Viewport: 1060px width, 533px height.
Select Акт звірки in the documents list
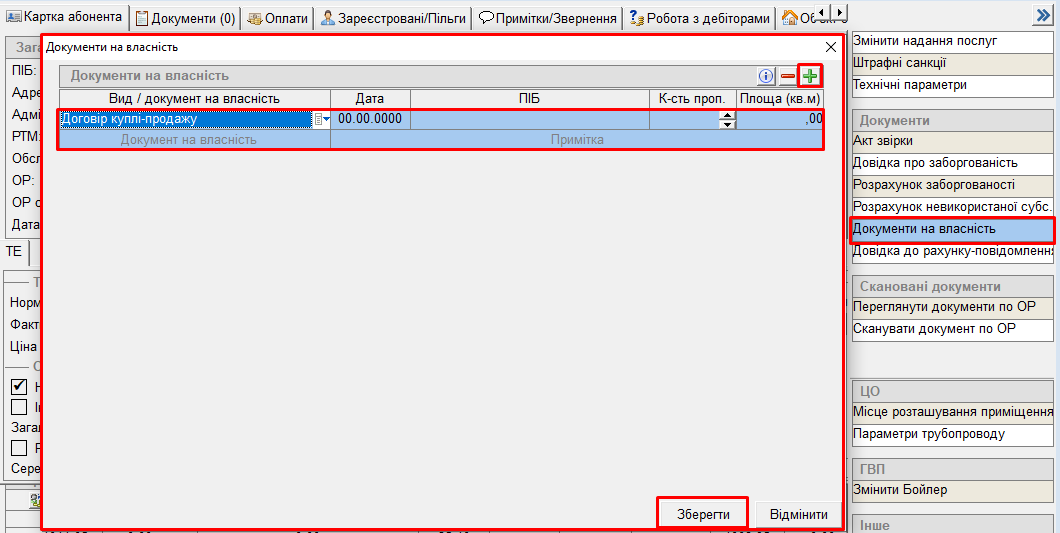pyautogui.click(x=882, y=141)
